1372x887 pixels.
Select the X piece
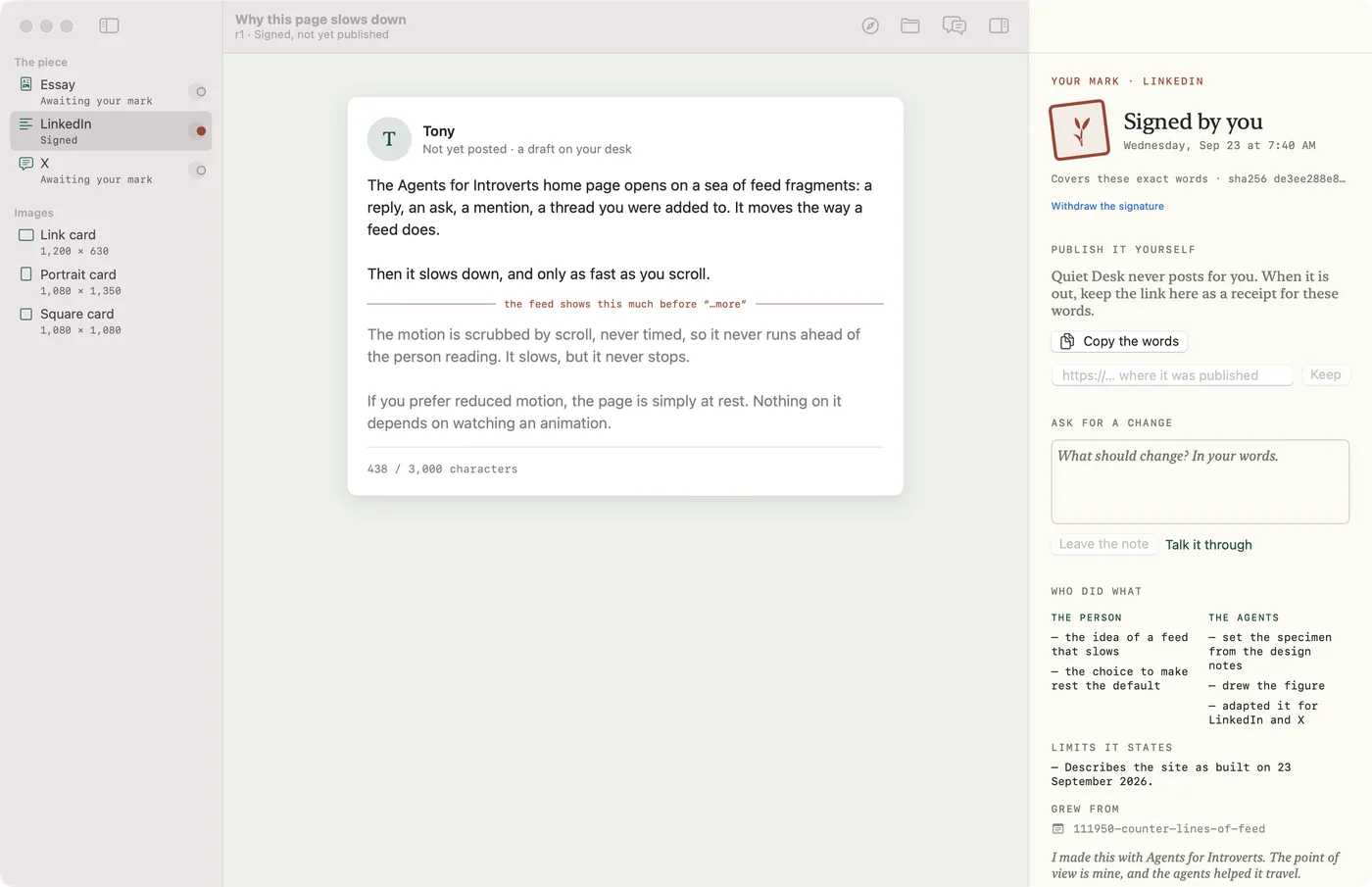point(111,171)
